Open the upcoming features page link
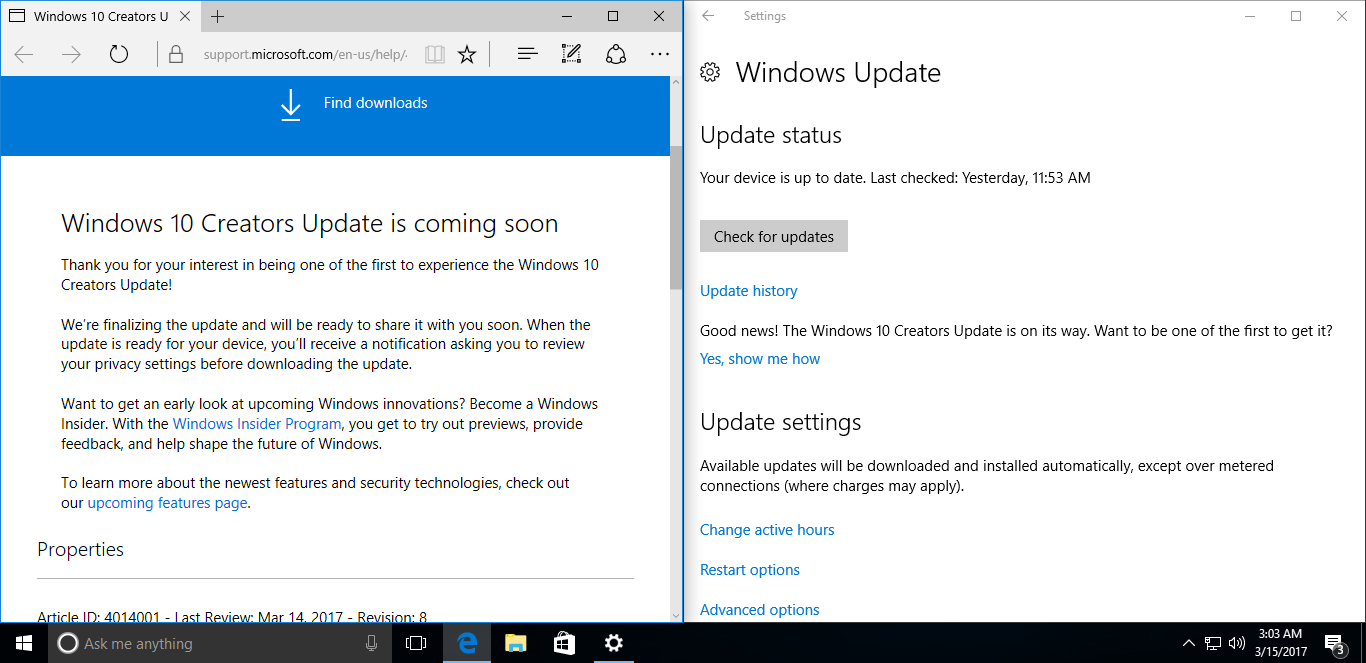 (167, 503)
